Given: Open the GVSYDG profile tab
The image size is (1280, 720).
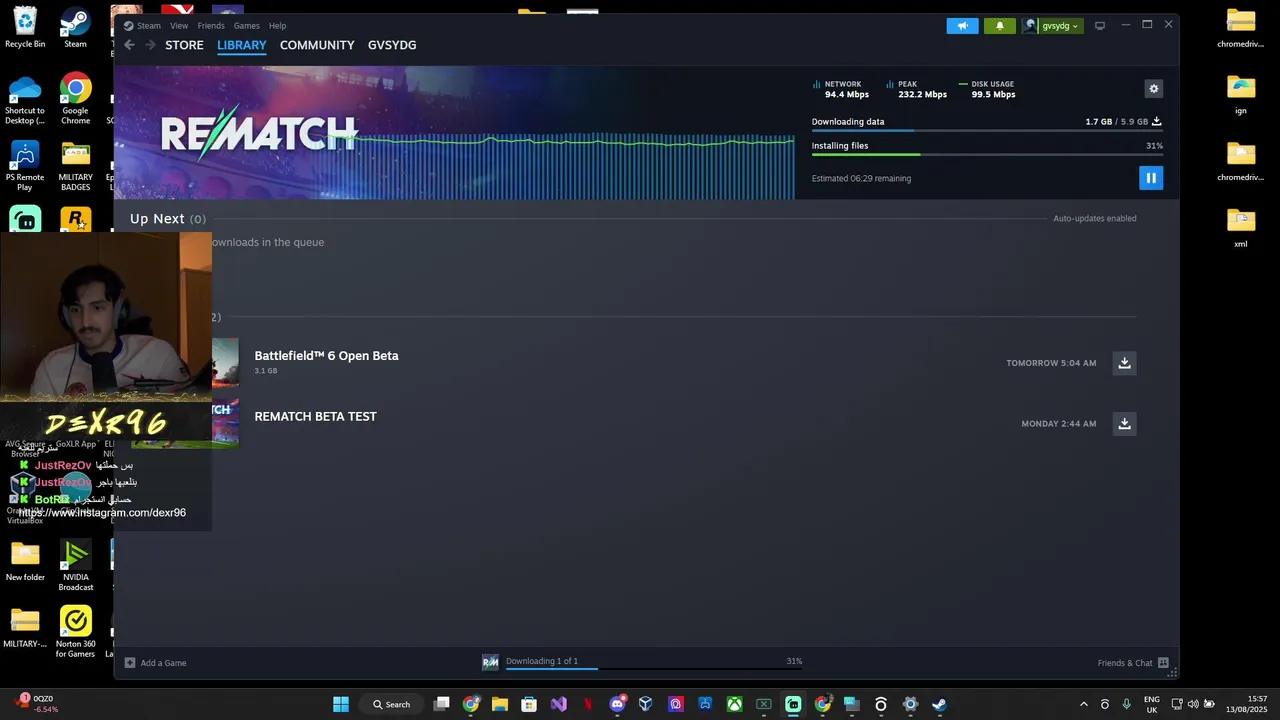Looking at the screenshot, I should pos(392,45).
